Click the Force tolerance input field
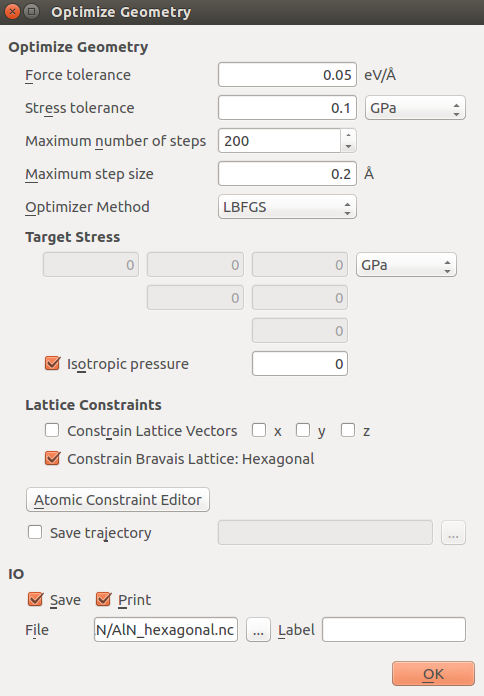This screenshot has height=696, width=484. click(x=287, y=75)
